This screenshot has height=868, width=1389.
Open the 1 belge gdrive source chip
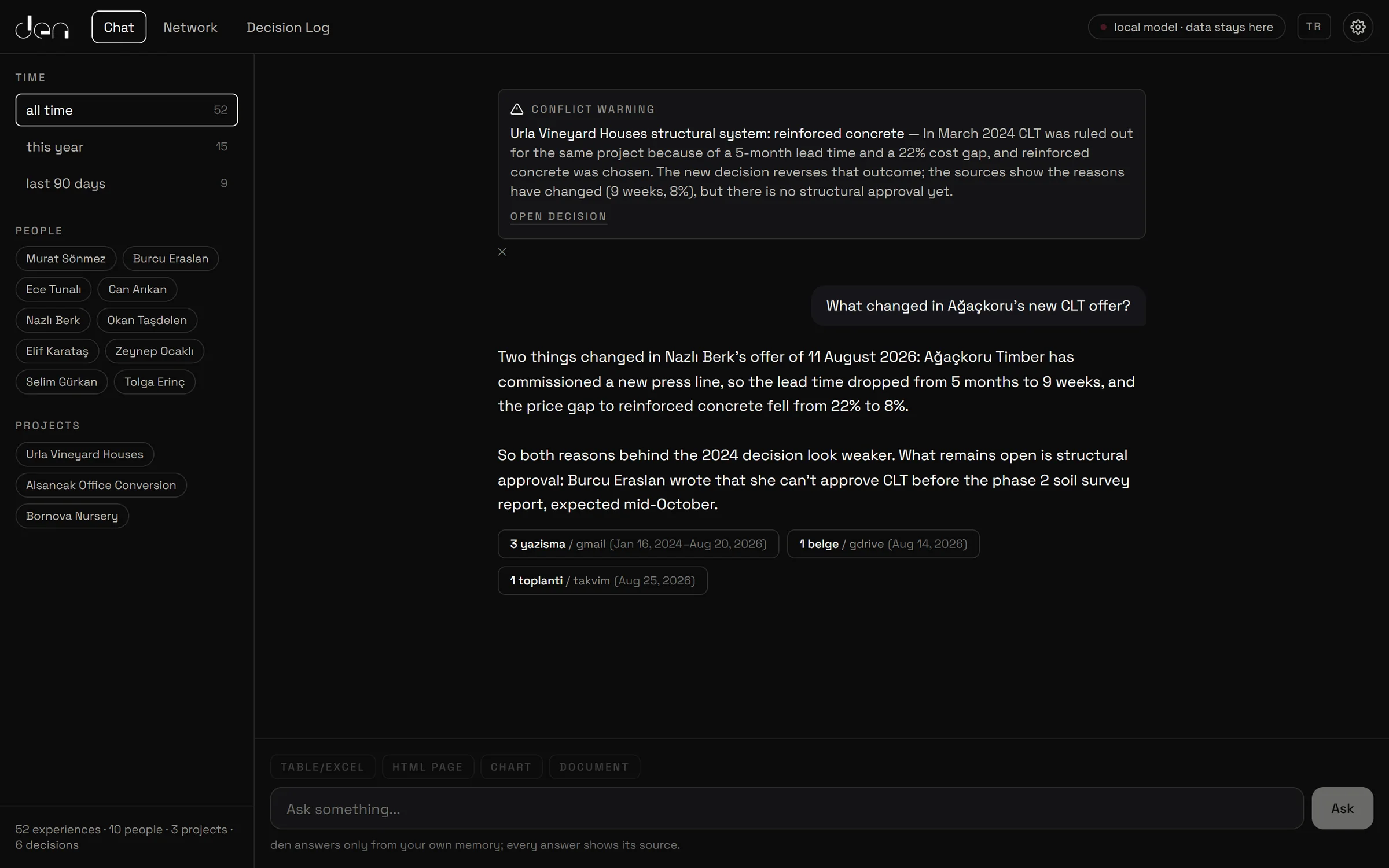pyautogui.click(x=883, y=544)
